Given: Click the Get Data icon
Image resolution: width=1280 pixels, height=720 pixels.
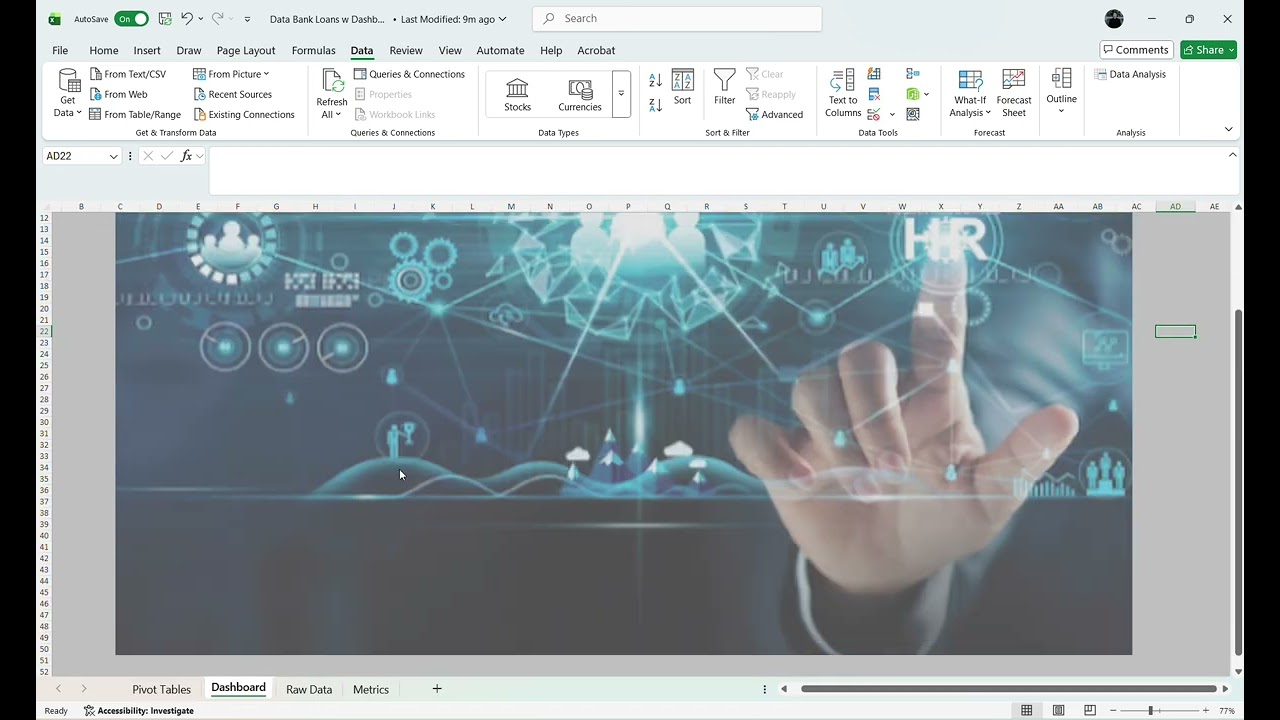Looking at the screenshot, I should [x=69, y=80].
